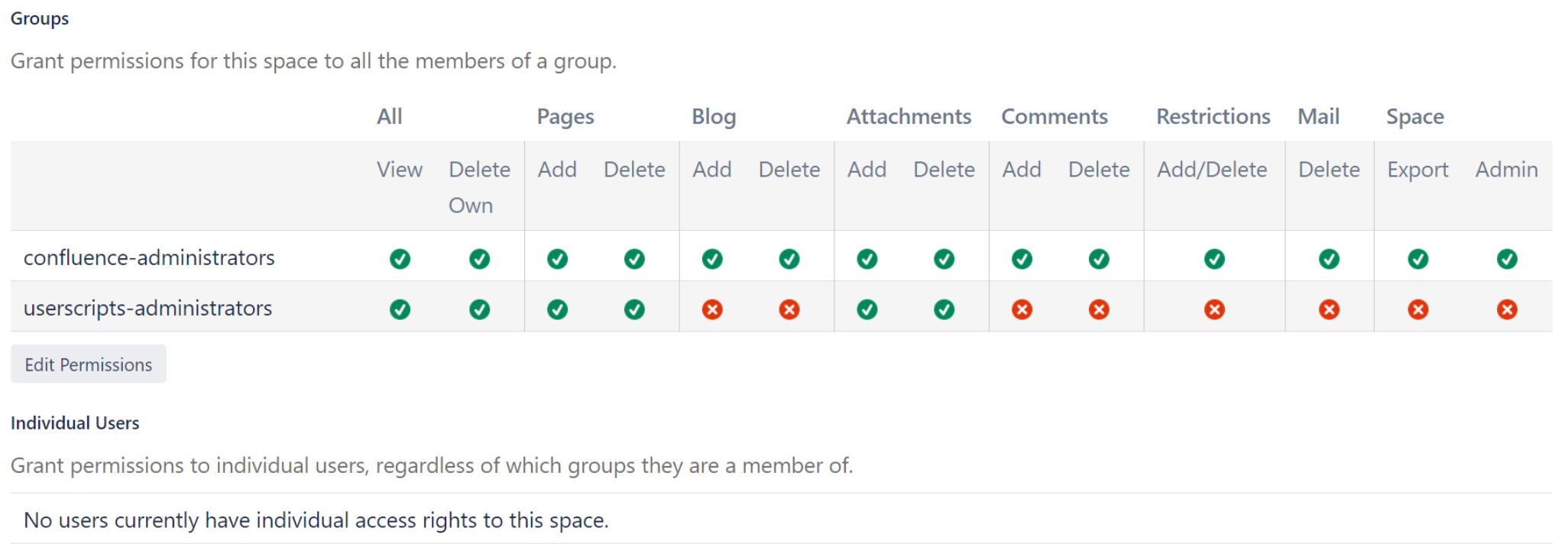Click the Blog Add red cross for userscripts-administrators
The image size is (1568, 554).
tap(712, 309)
